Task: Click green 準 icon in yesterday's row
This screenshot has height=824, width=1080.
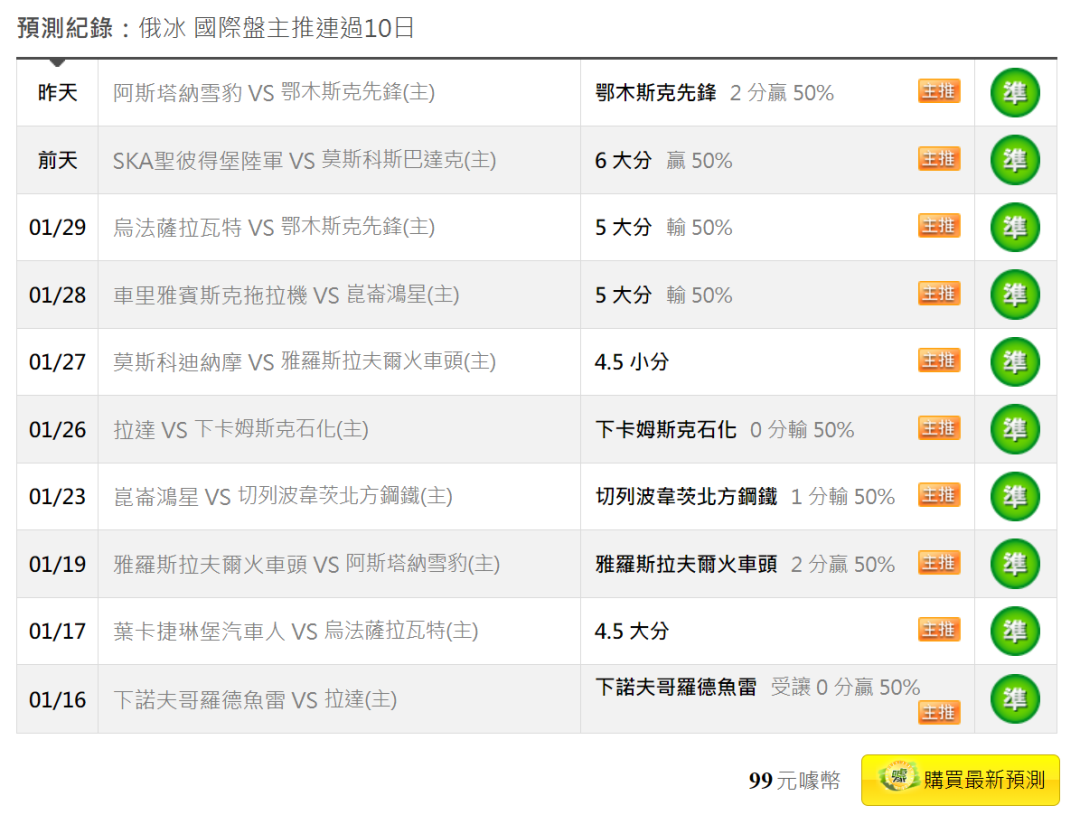Action: [1015, 92]
